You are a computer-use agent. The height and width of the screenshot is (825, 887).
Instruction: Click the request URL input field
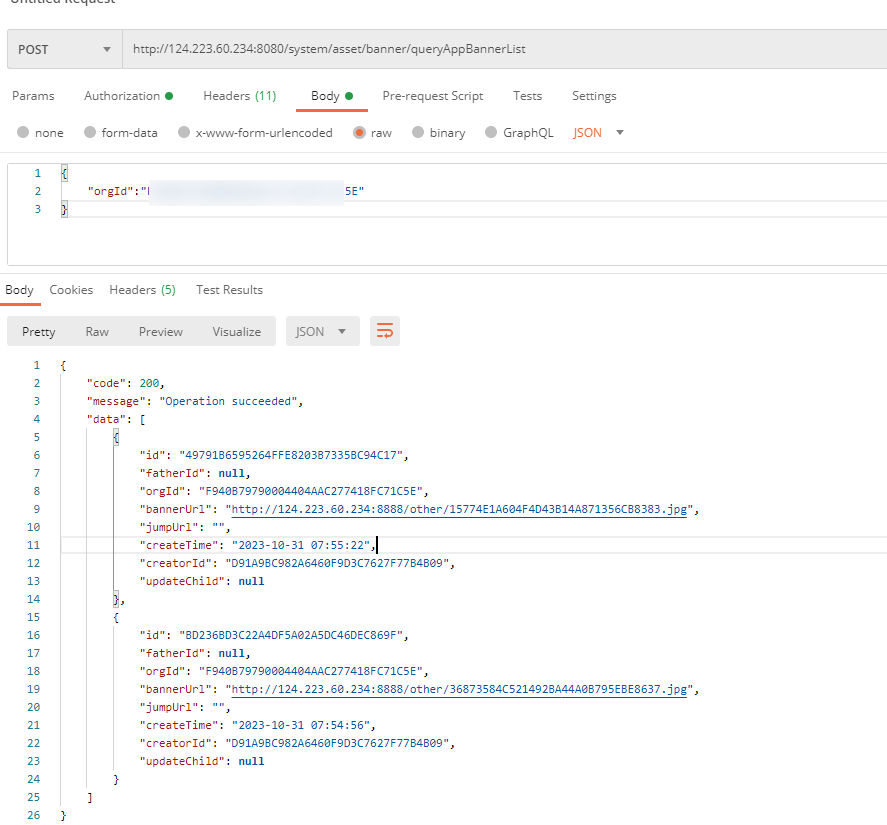[x=500, y=49]
